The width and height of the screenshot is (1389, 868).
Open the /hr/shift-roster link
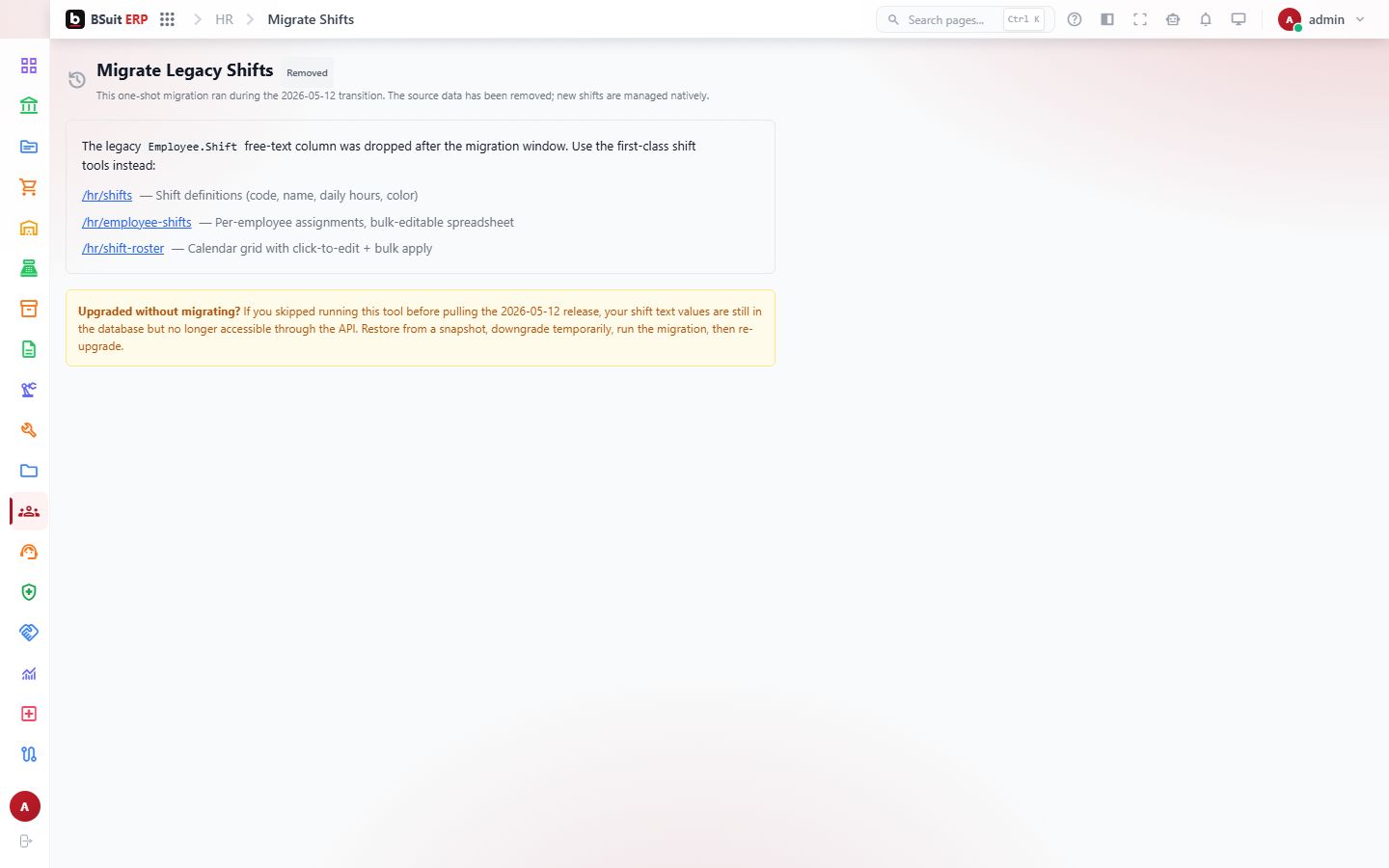pos(123,248)
